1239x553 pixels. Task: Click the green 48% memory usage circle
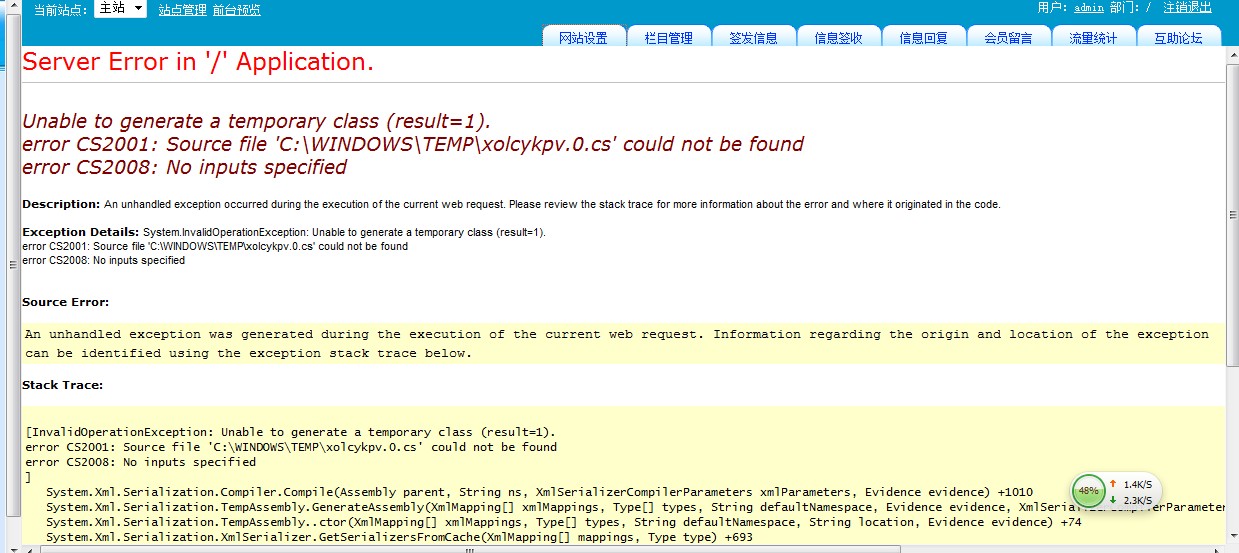[x=1088, y=491]
